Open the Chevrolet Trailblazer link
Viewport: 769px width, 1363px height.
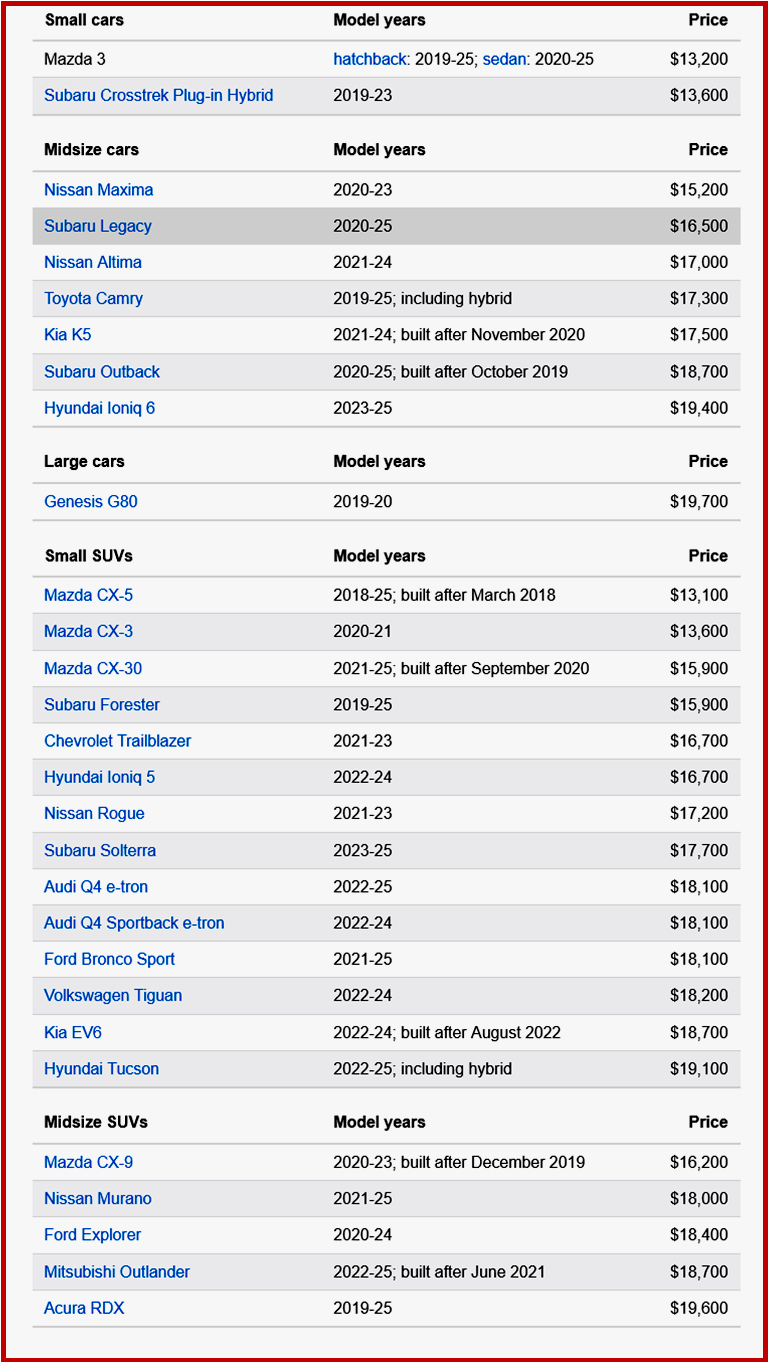tap(117, 741)
